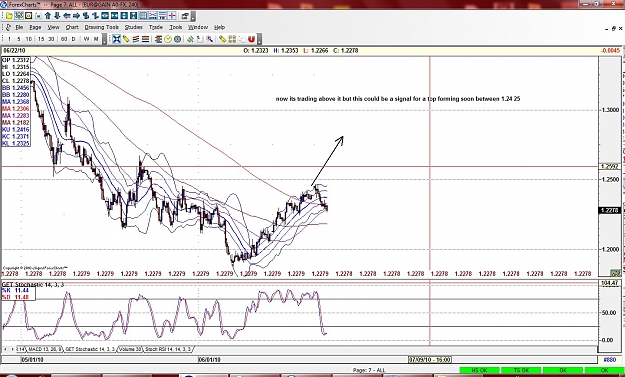Screen dimensions: 625x377
Task: Open the Studies menu
Action: (x=134, y=27)
